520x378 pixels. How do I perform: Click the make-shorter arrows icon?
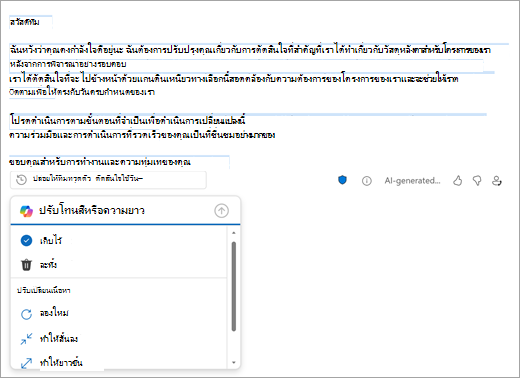coord(26,339)
